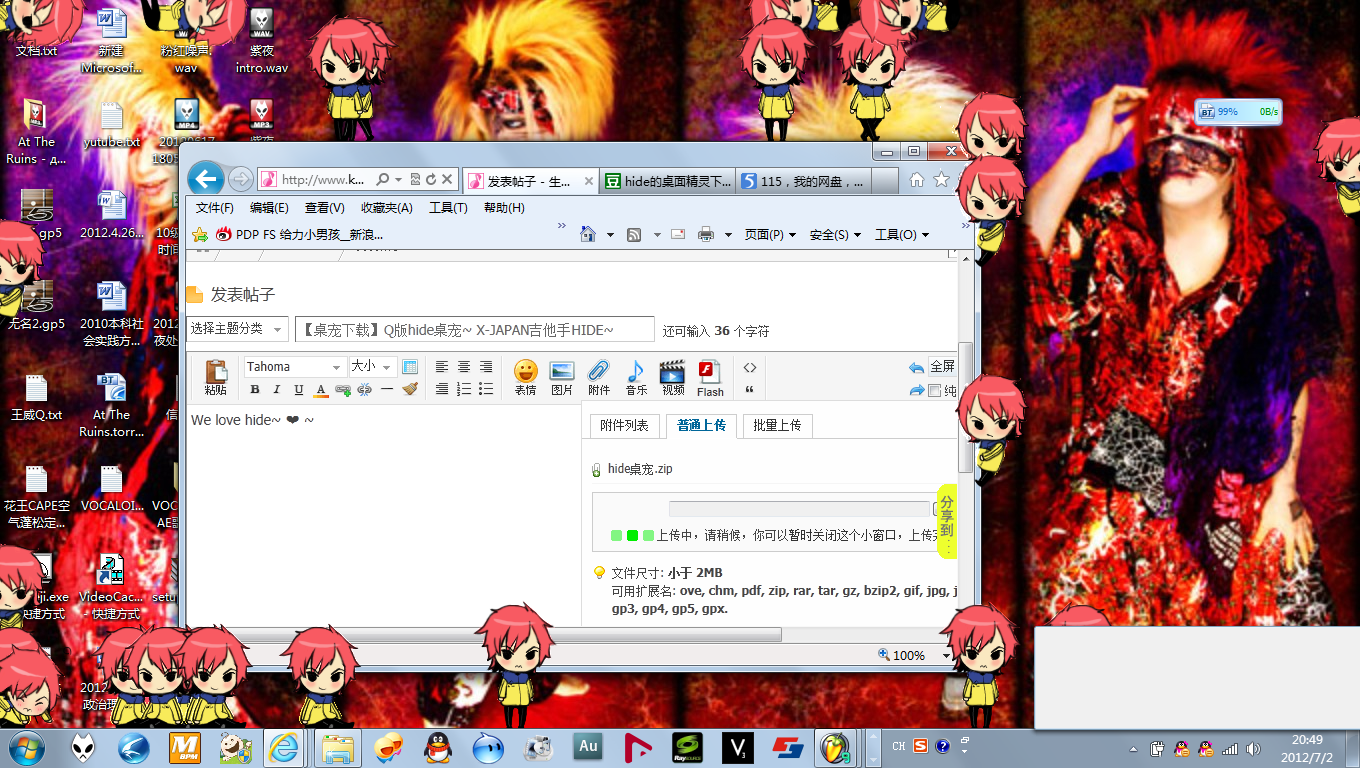Click the Paste (粘贴) icon in editor
The width and height of the screenshot is (1360, 768).
click(215, 378)
